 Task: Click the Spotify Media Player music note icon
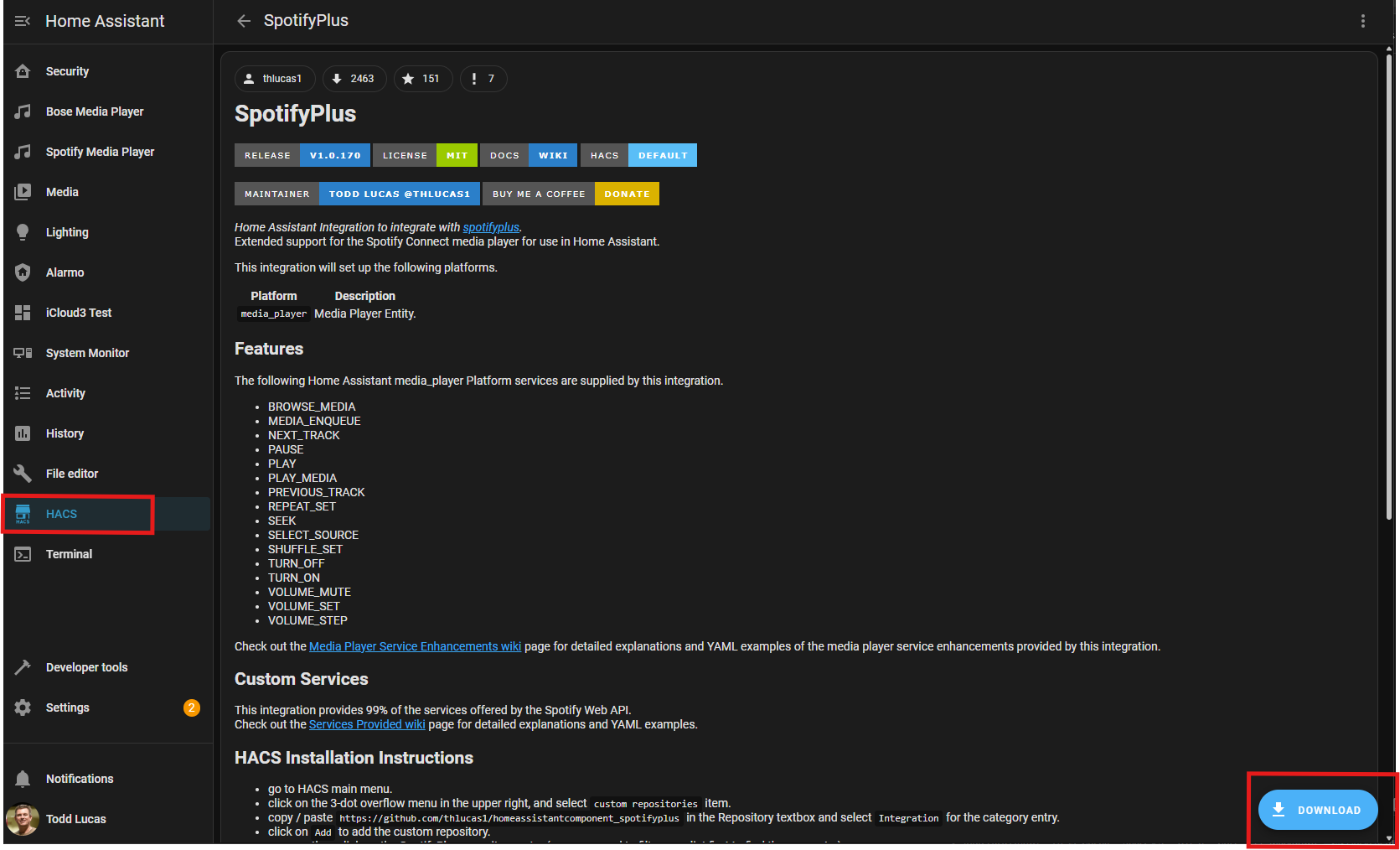(23, 152)
